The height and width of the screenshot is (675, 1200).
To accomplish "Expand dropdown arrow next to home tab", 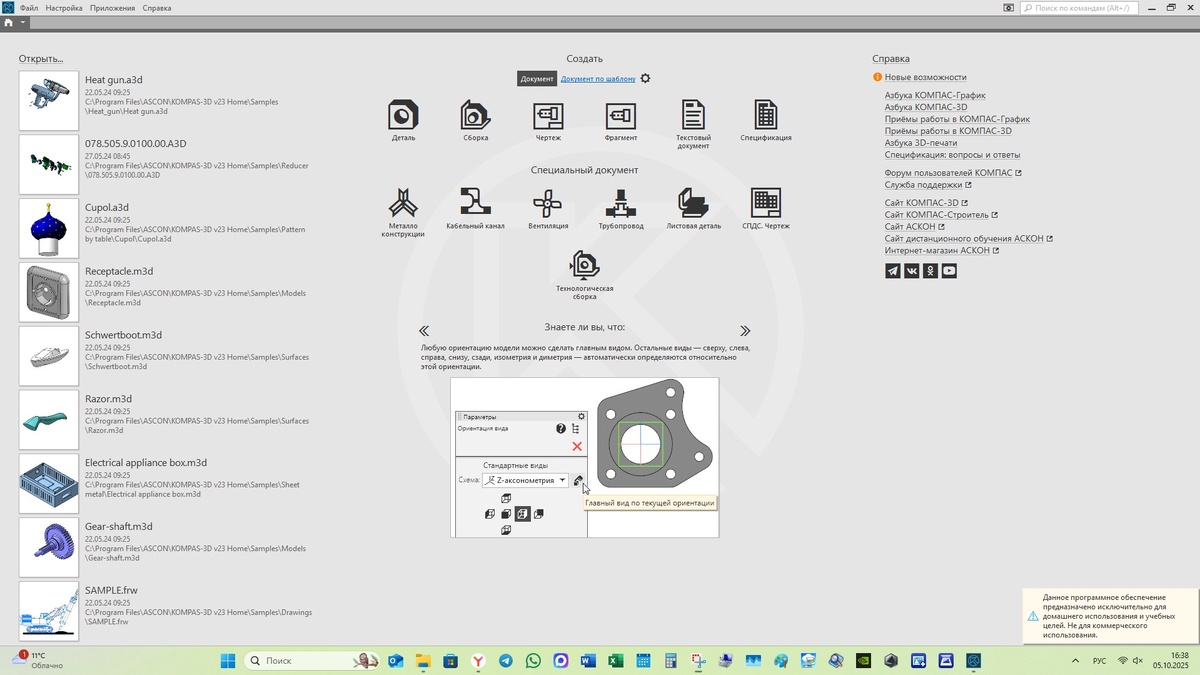I will coord(22,22).
